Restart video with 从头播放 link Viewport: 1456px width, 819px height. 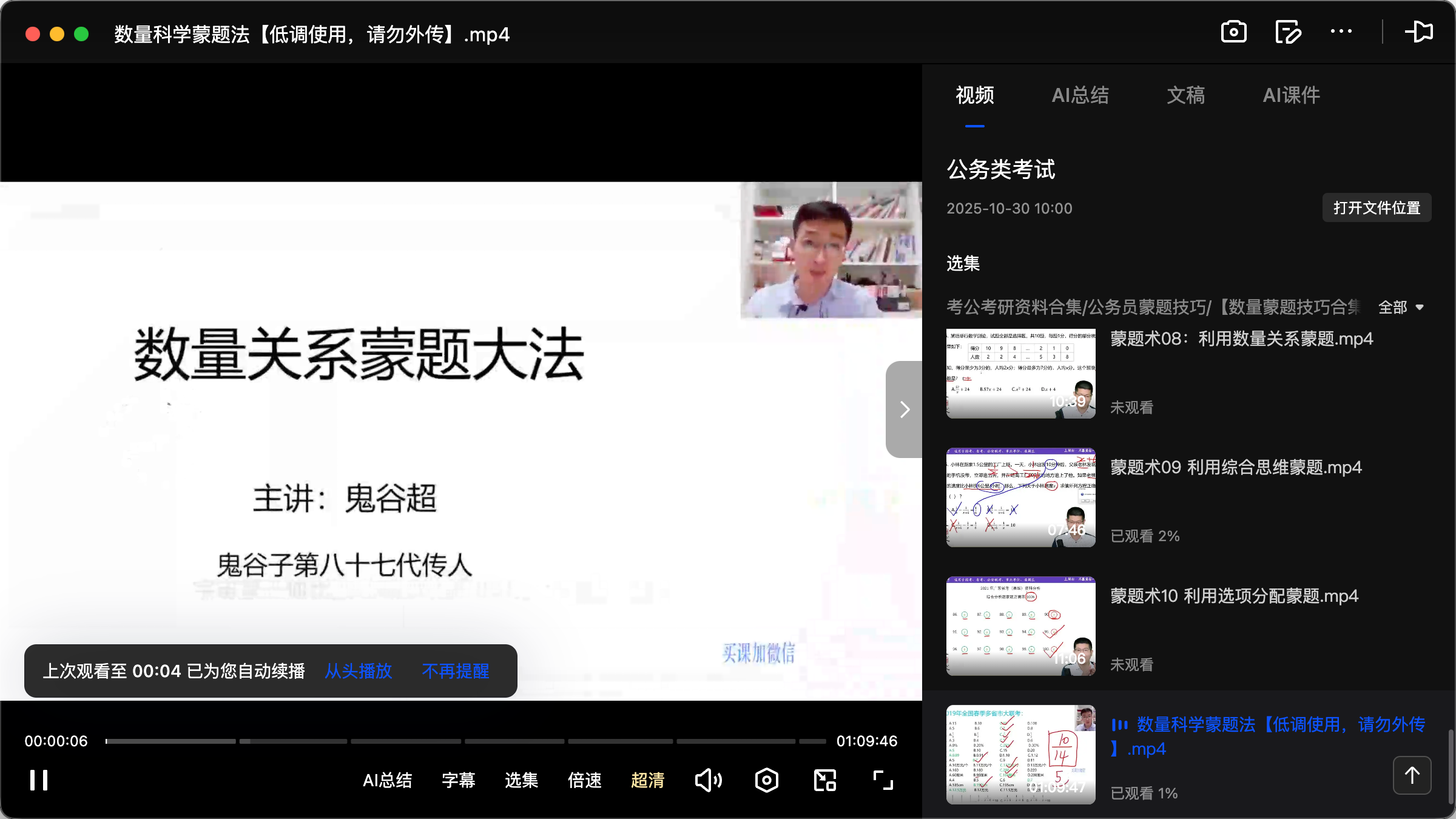(358, 671)
